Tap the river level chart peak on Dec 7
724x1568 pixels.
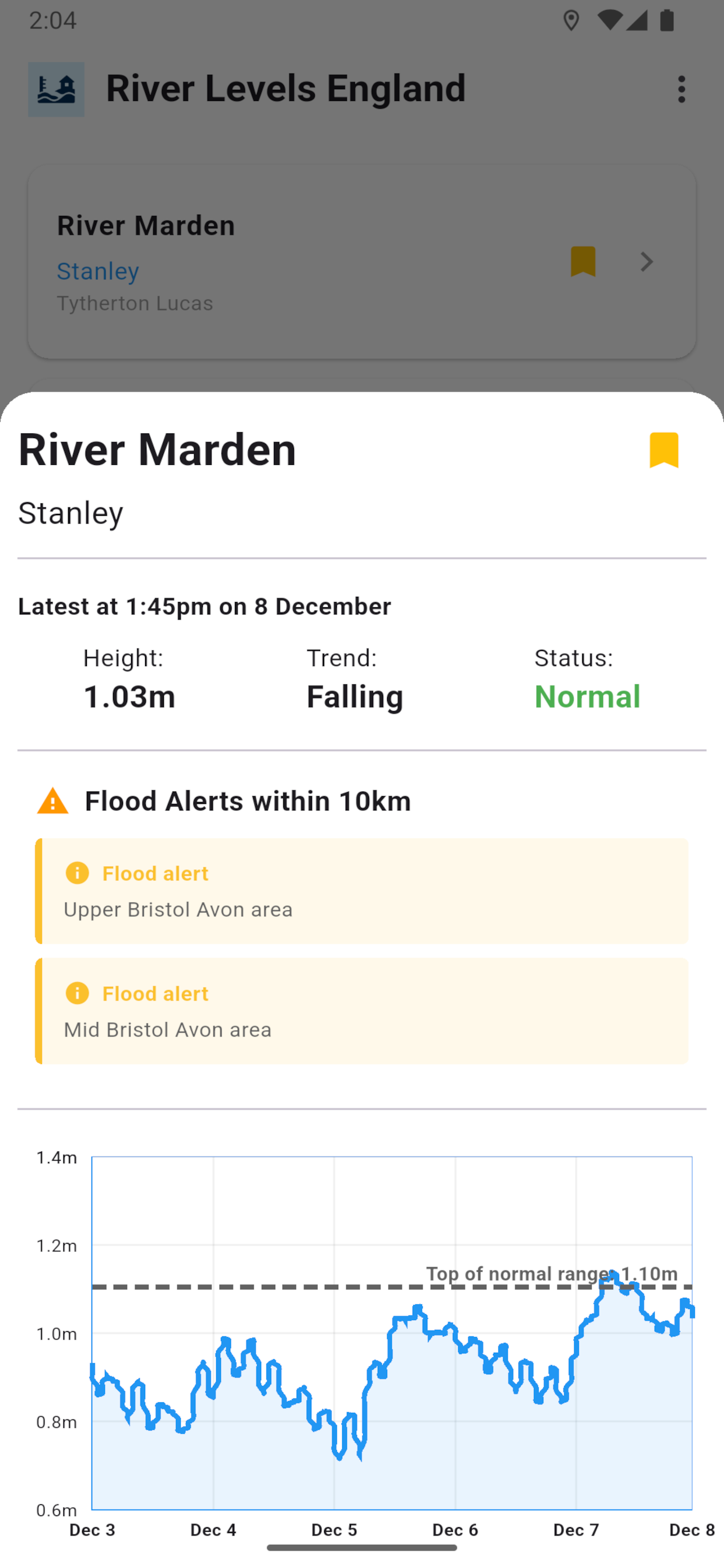click(613, 1273)
